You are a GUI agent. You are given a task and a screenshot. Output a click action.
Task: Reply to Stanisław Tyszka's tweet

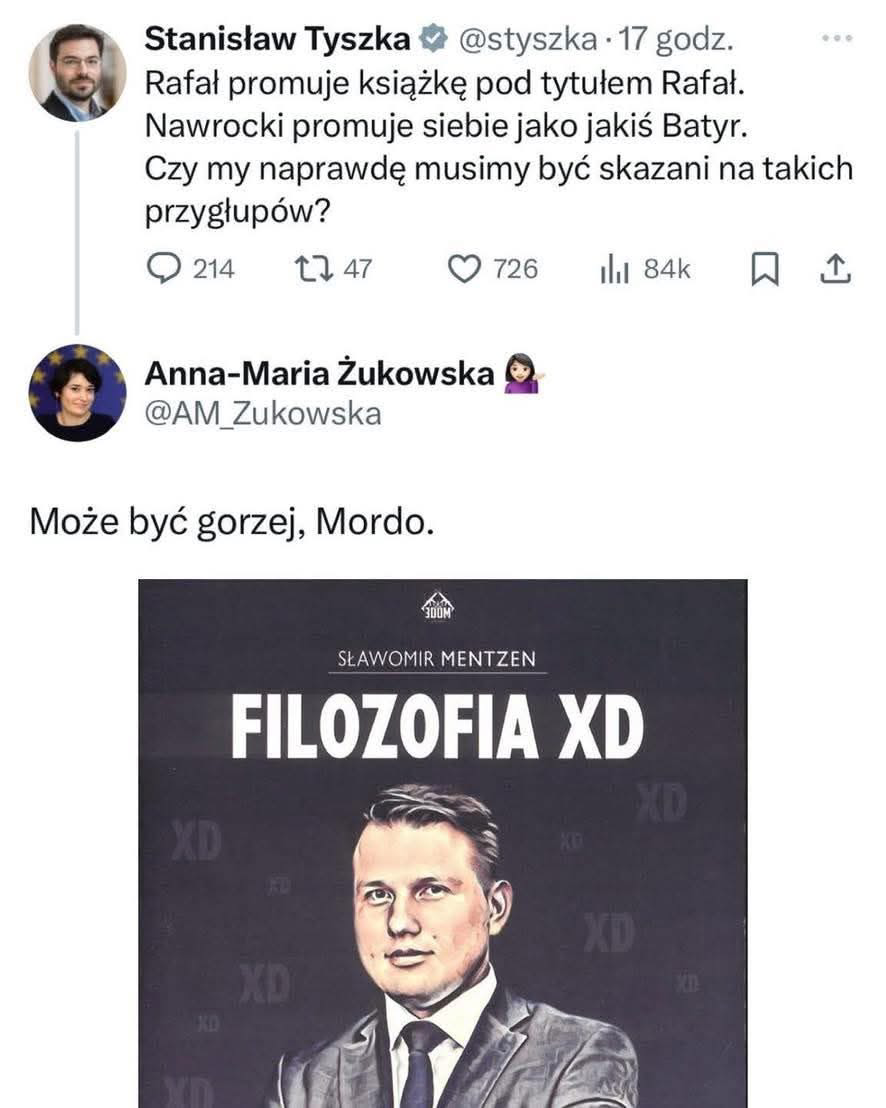pos(162,268)
